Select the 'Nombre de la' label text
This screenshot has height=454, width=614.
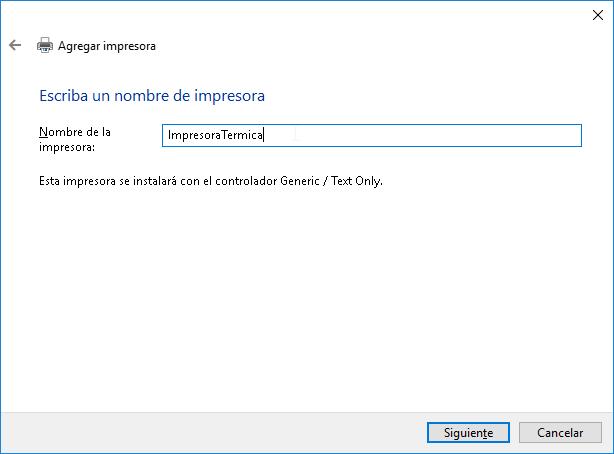coord(75,132)
